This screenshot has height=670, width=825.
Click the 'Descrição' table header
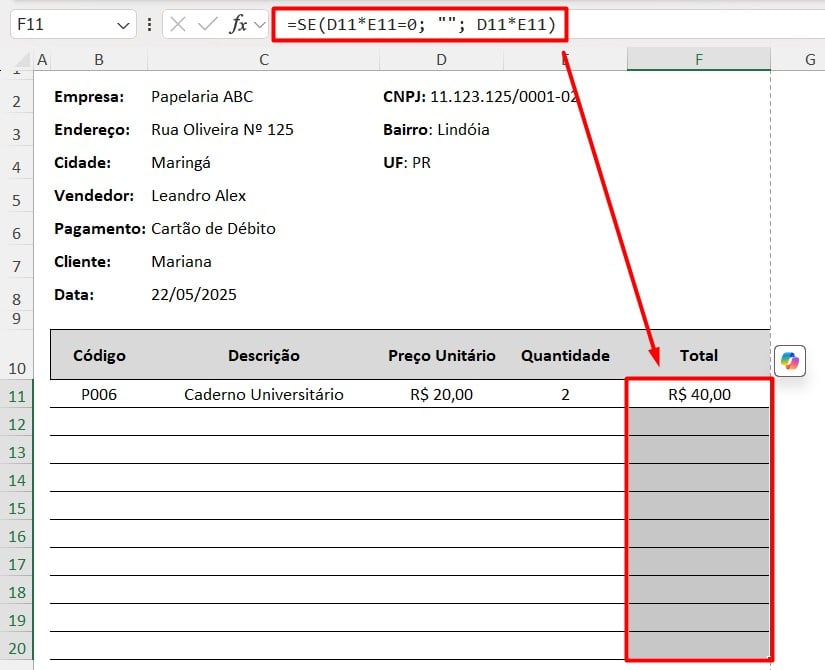pos(264,355)
